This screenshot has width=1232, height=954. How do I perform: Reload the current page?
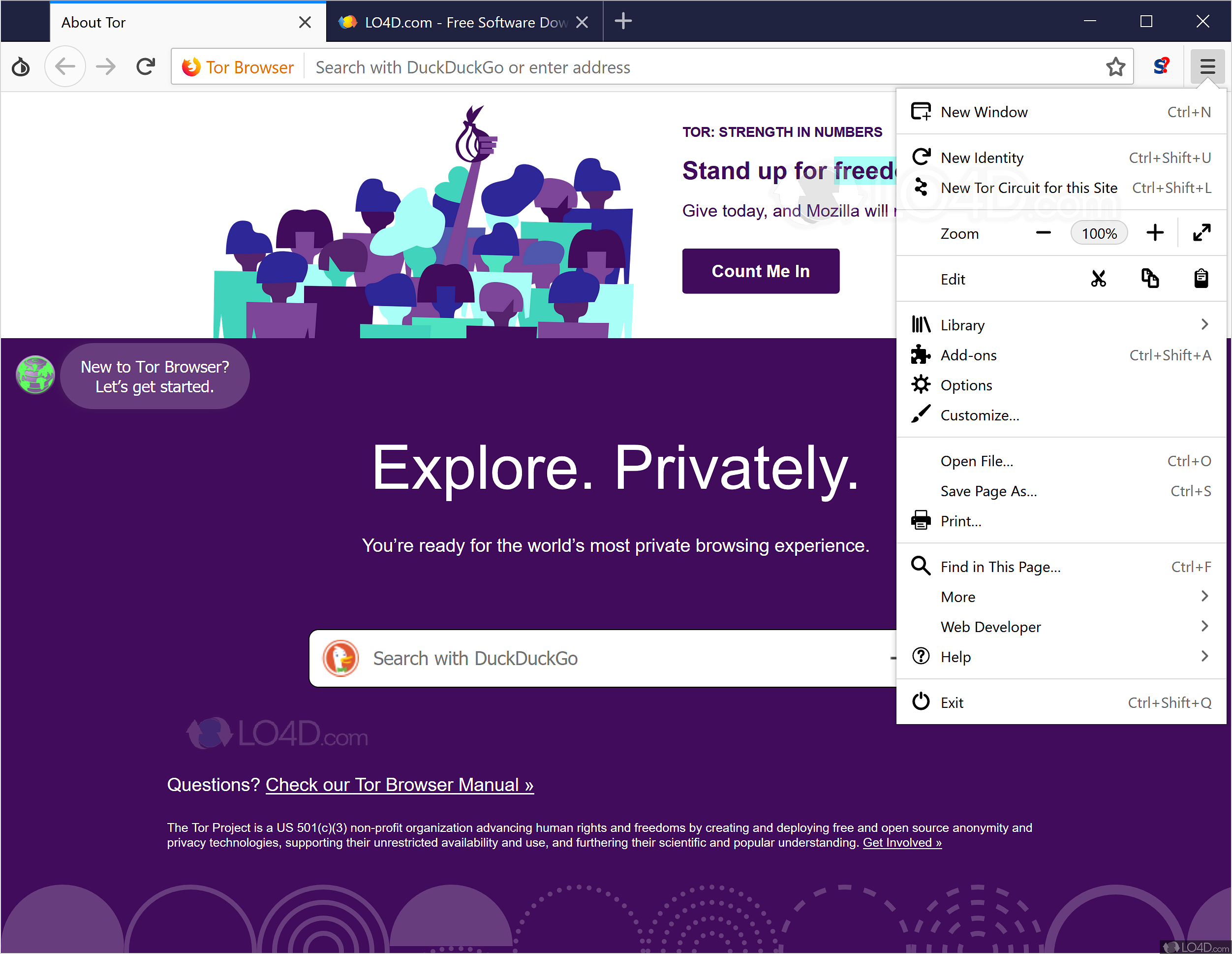pyautogui.click(x=146, y=66)
